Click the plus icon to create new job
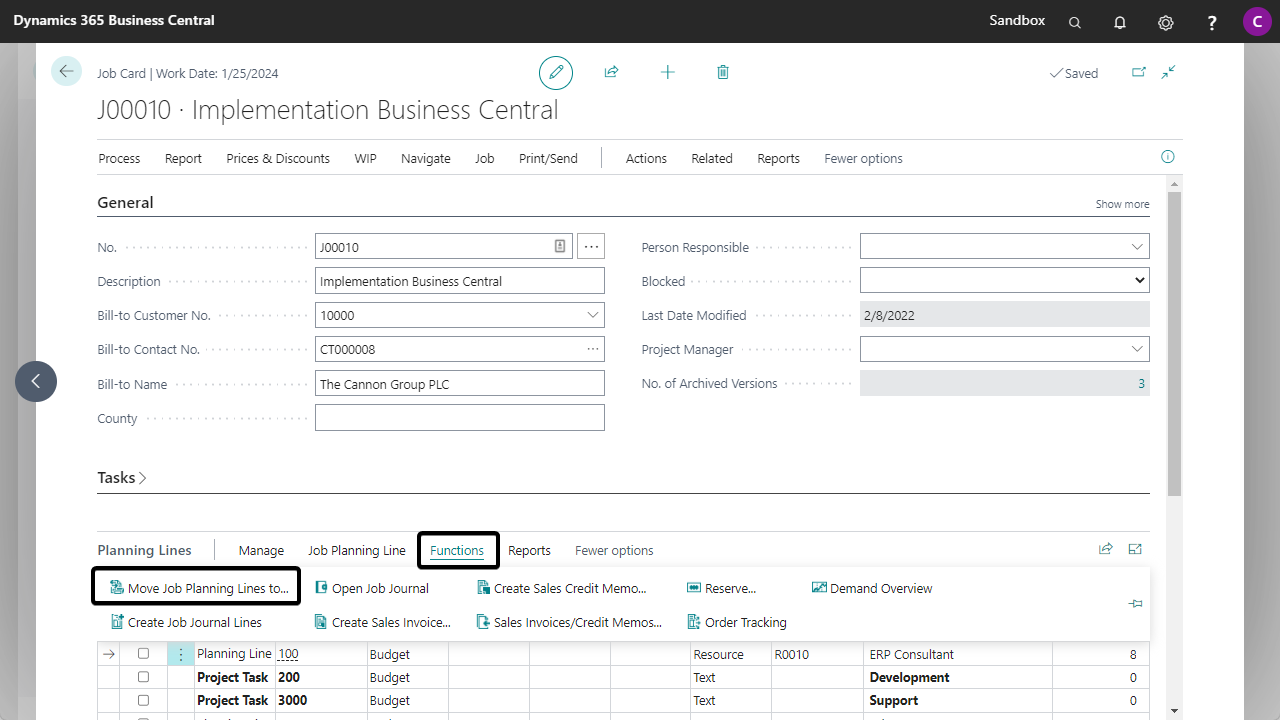Screen dimensions: 1280x720 coord(667,72)
